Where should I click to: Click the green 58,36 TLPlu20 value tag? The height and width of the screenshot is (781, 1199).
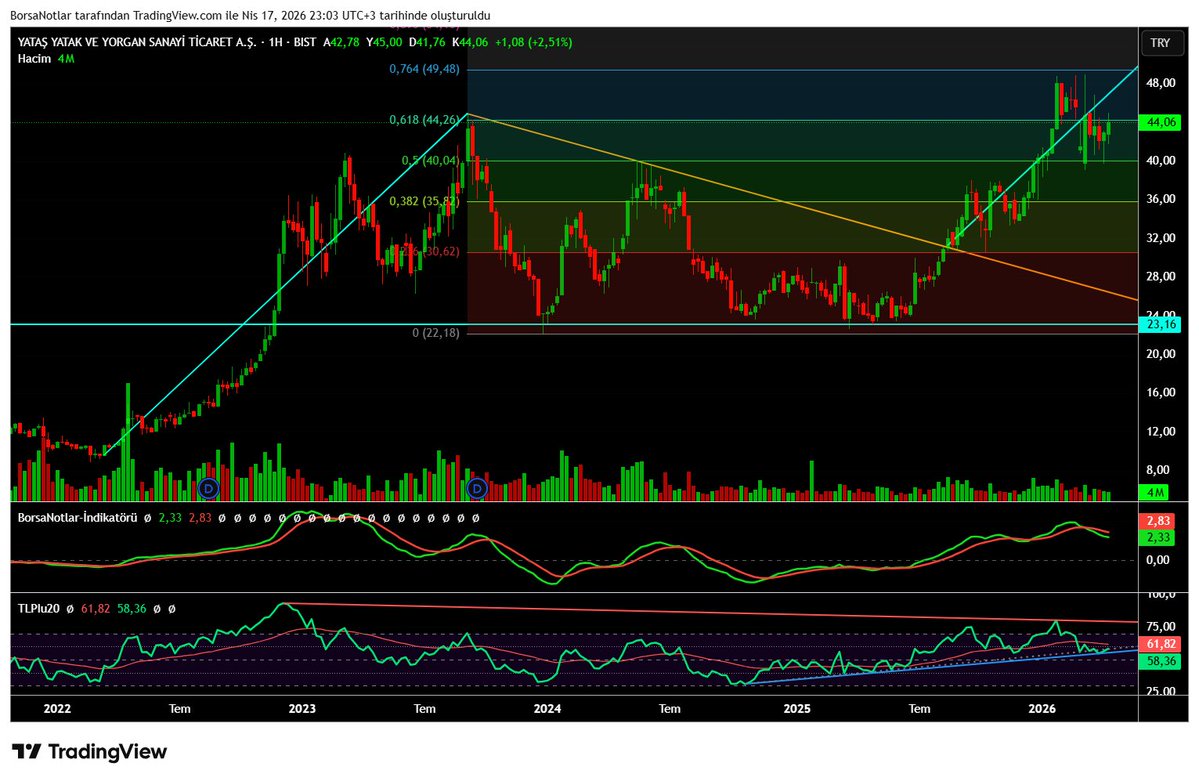pyautogui.click(x=1161, y=661)
